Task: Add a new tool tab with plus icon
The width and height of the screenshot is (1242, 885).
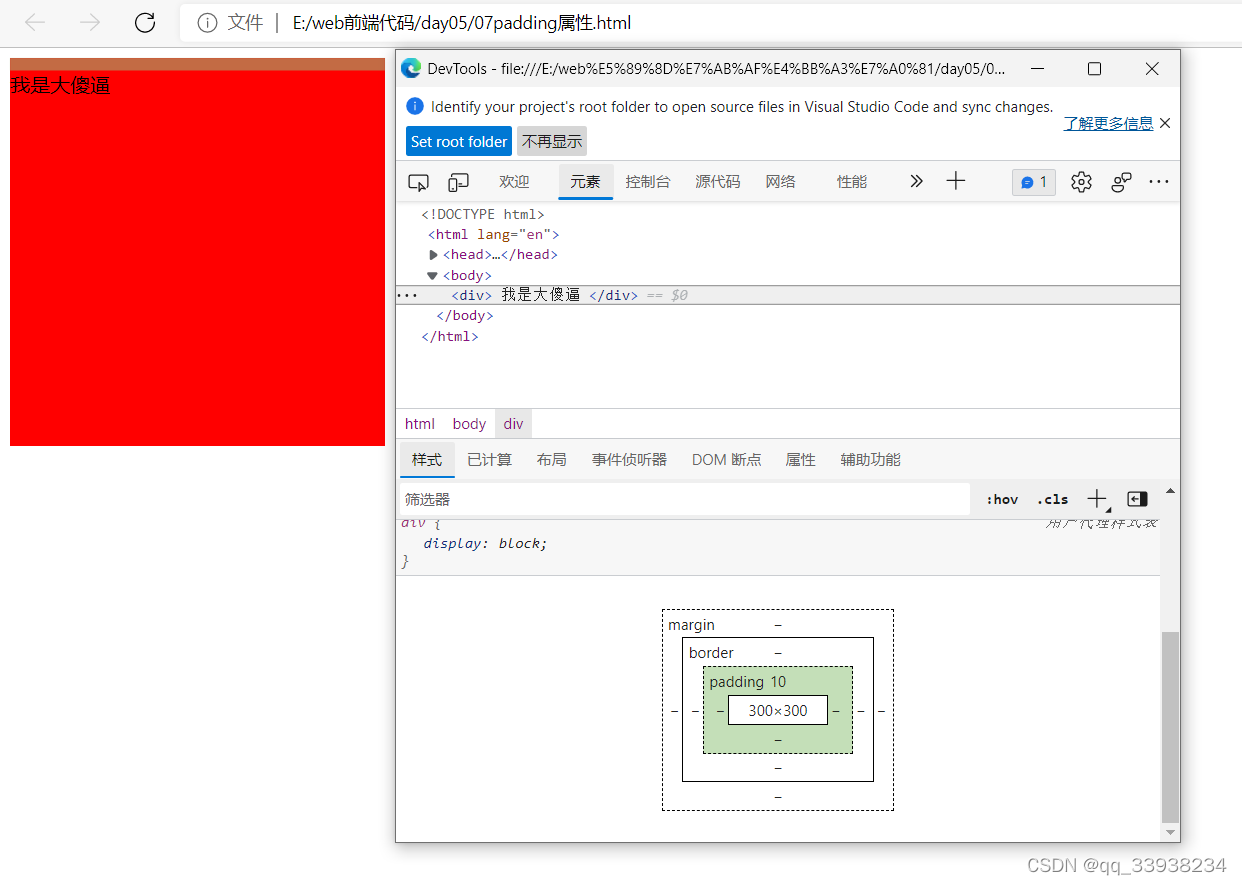Action: click(956, 181)
